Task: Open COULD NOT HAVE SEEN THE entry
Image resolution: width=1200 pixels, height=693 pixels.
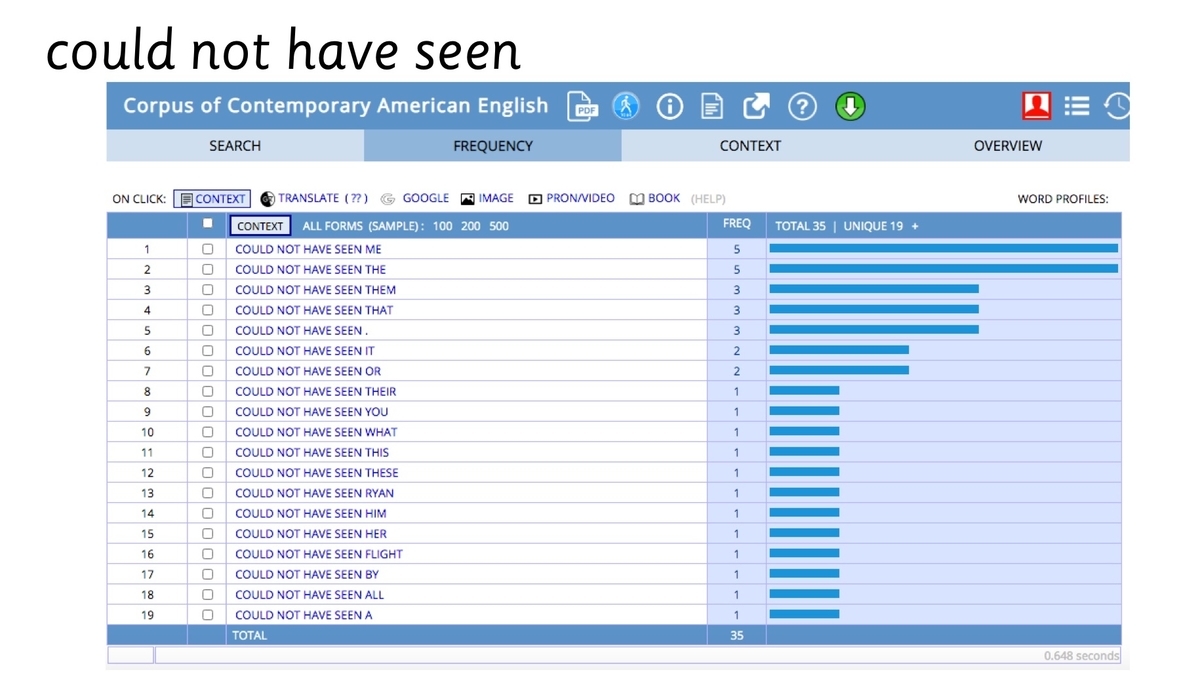Action: point(310,269)
